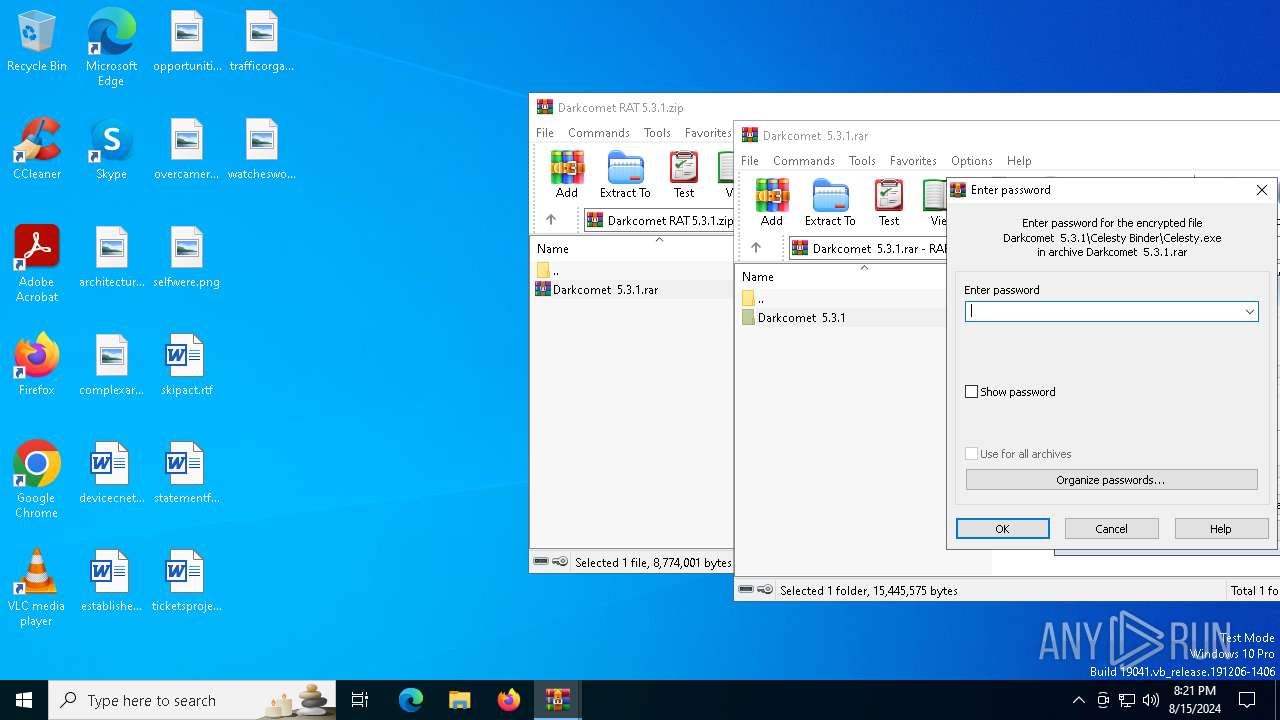The height and width of the screenshot is (720, 1280).
Task: Open Windows Start menu
Action: [24, 700]
